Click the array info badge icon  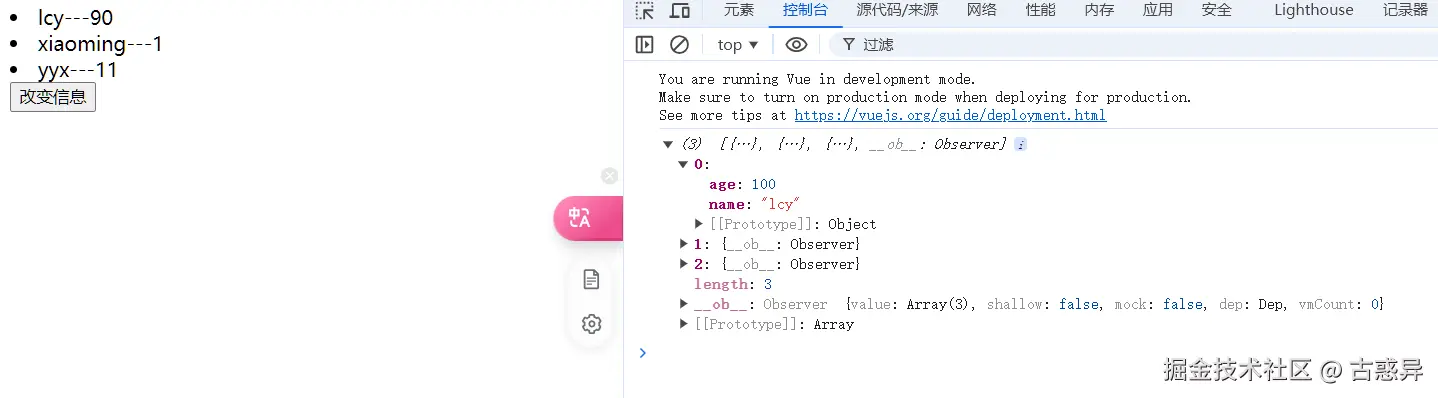coord(1020,145)
